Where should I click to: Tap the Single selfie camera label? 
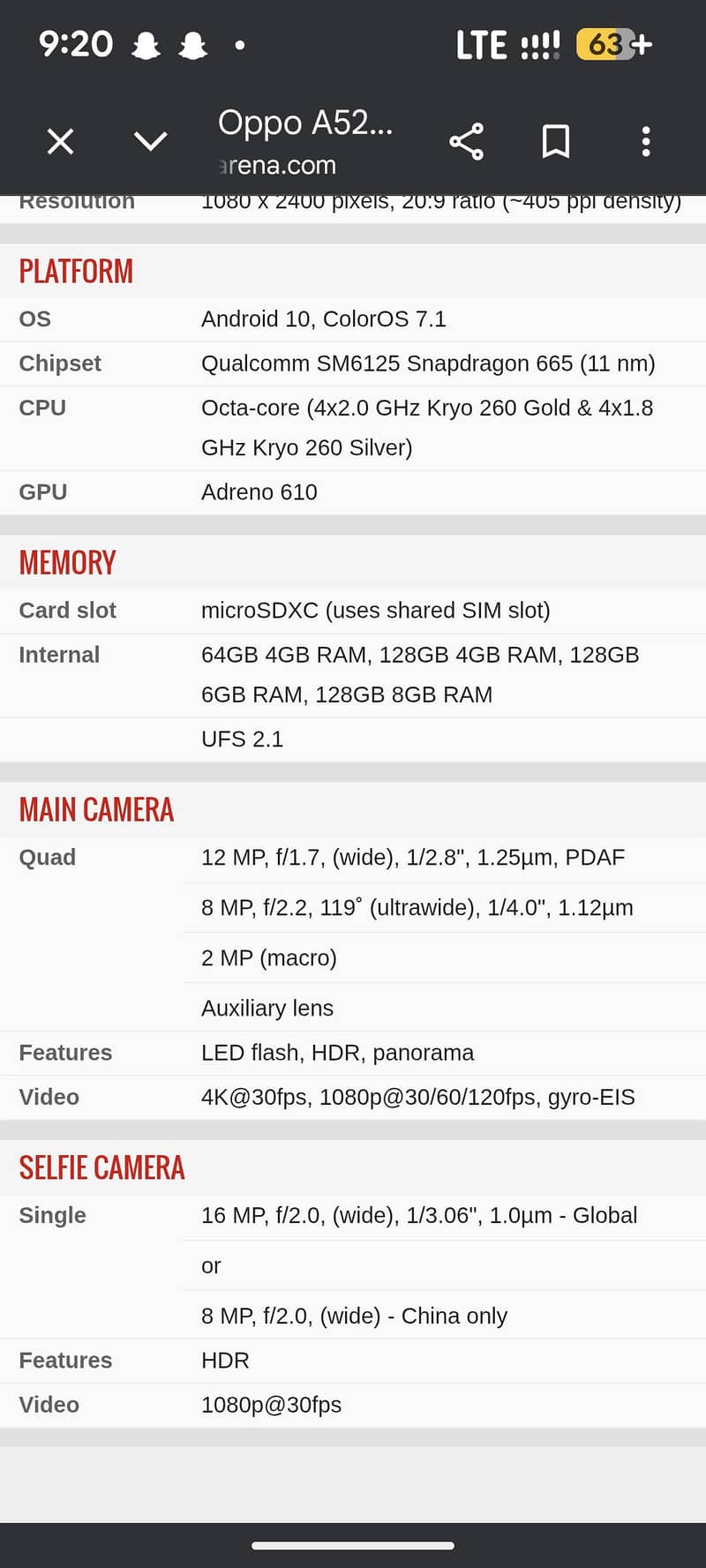coord(52,1215)
